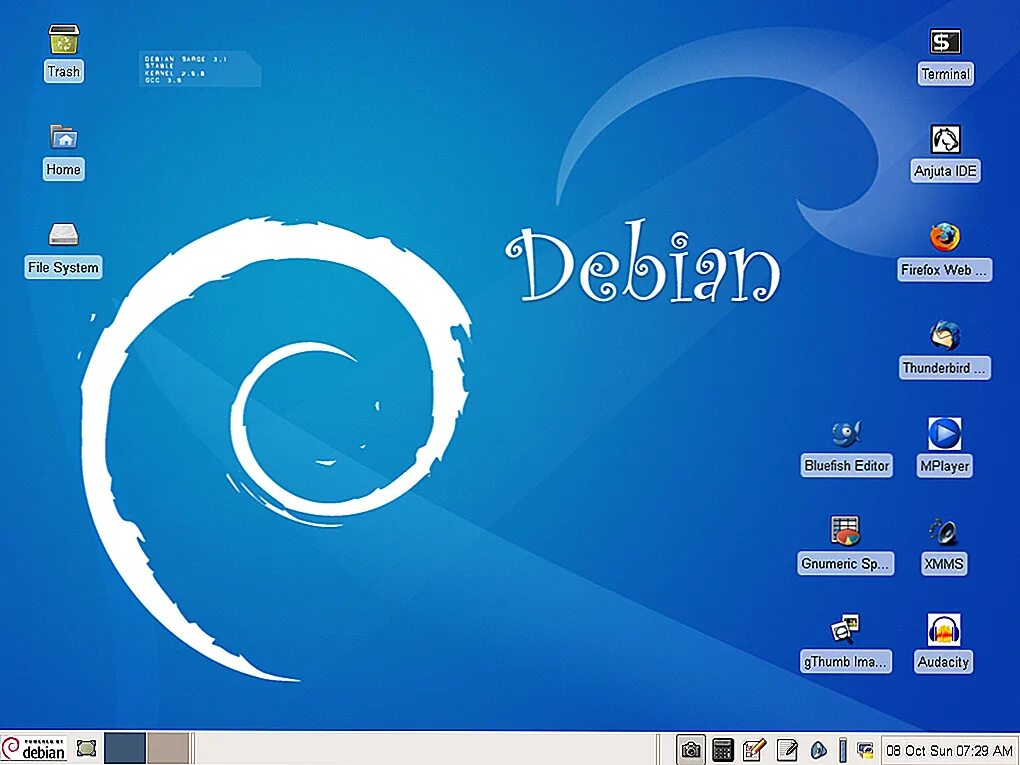Open the Debian menu on the panel
1020x765 pixels.
[x=34, y=749]
